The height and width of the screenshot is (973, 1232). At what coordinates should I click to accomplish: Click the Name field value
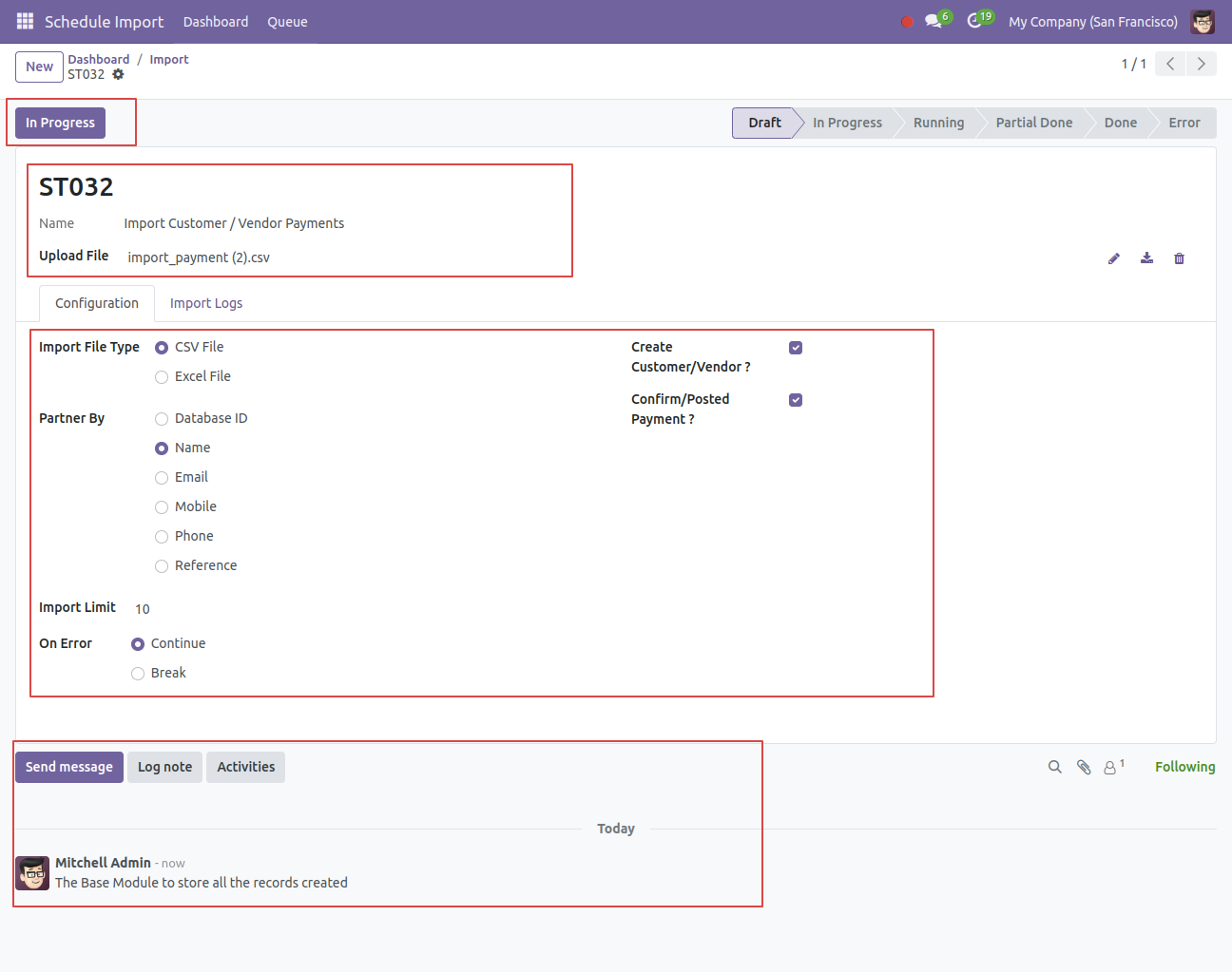click(234, 223)
